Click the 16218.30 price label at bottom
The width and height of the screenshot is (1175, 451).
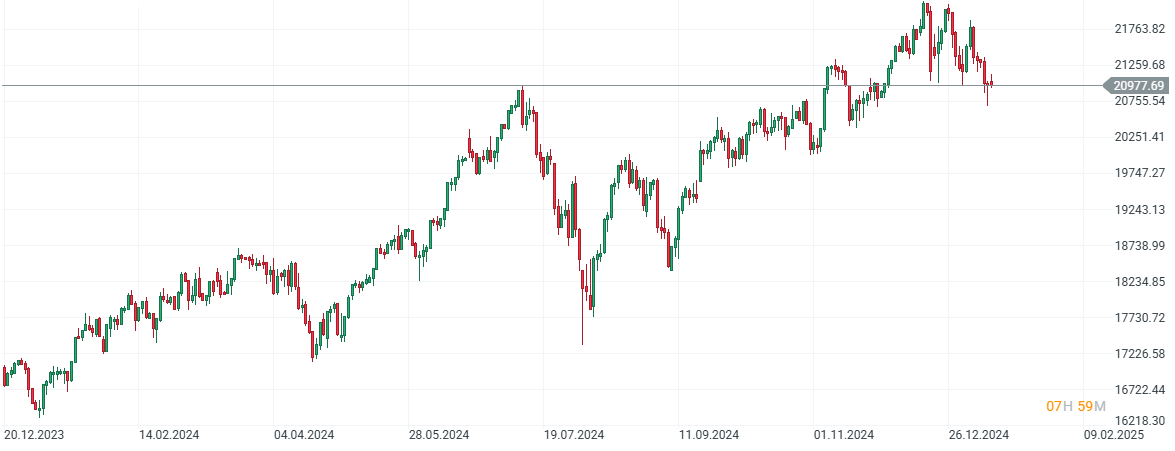[x=1141, y=421]
